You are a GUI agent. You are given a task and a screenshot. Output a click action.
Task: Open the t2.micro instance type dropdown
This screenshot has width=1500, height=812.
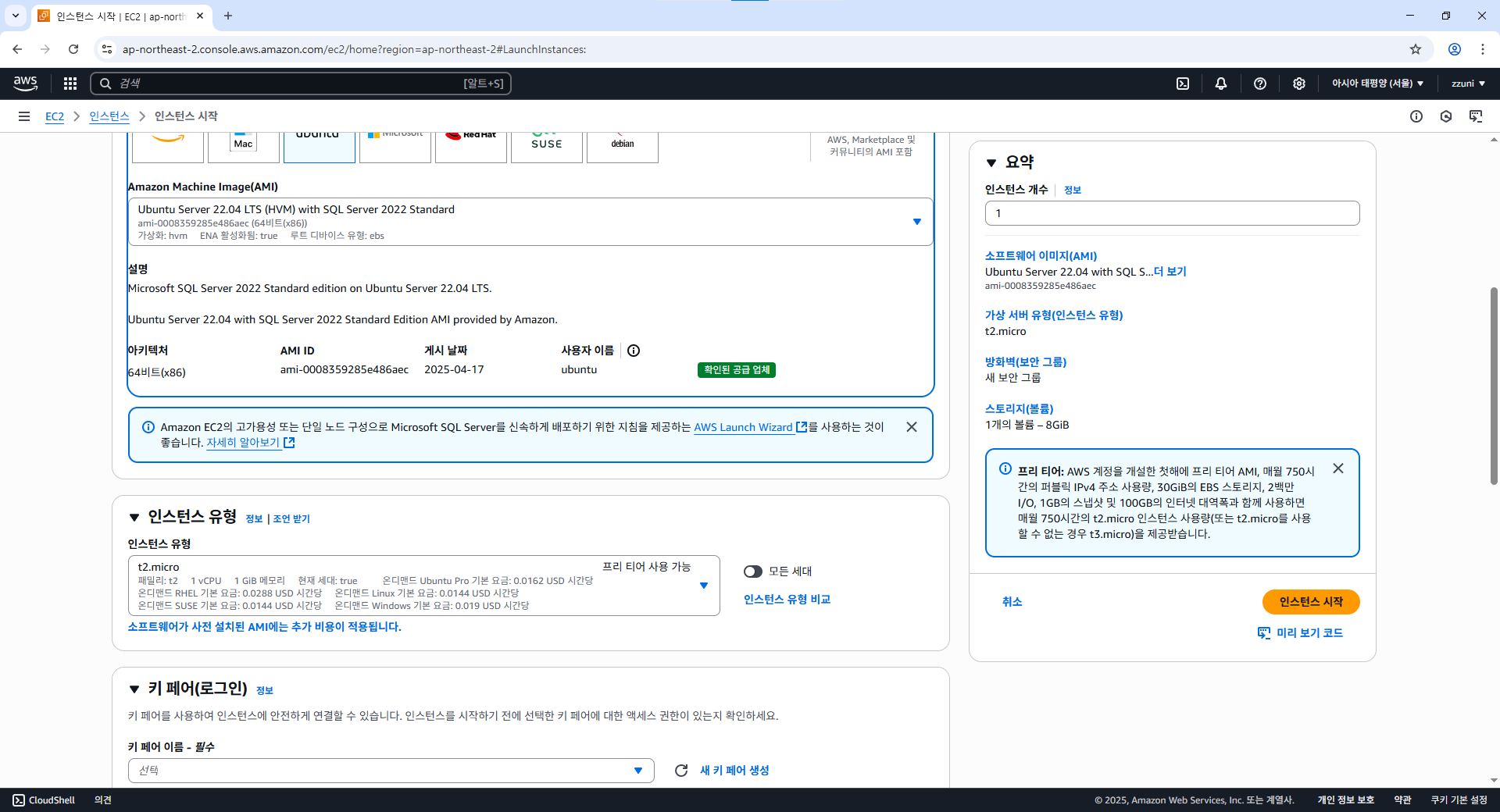point(423,586)
